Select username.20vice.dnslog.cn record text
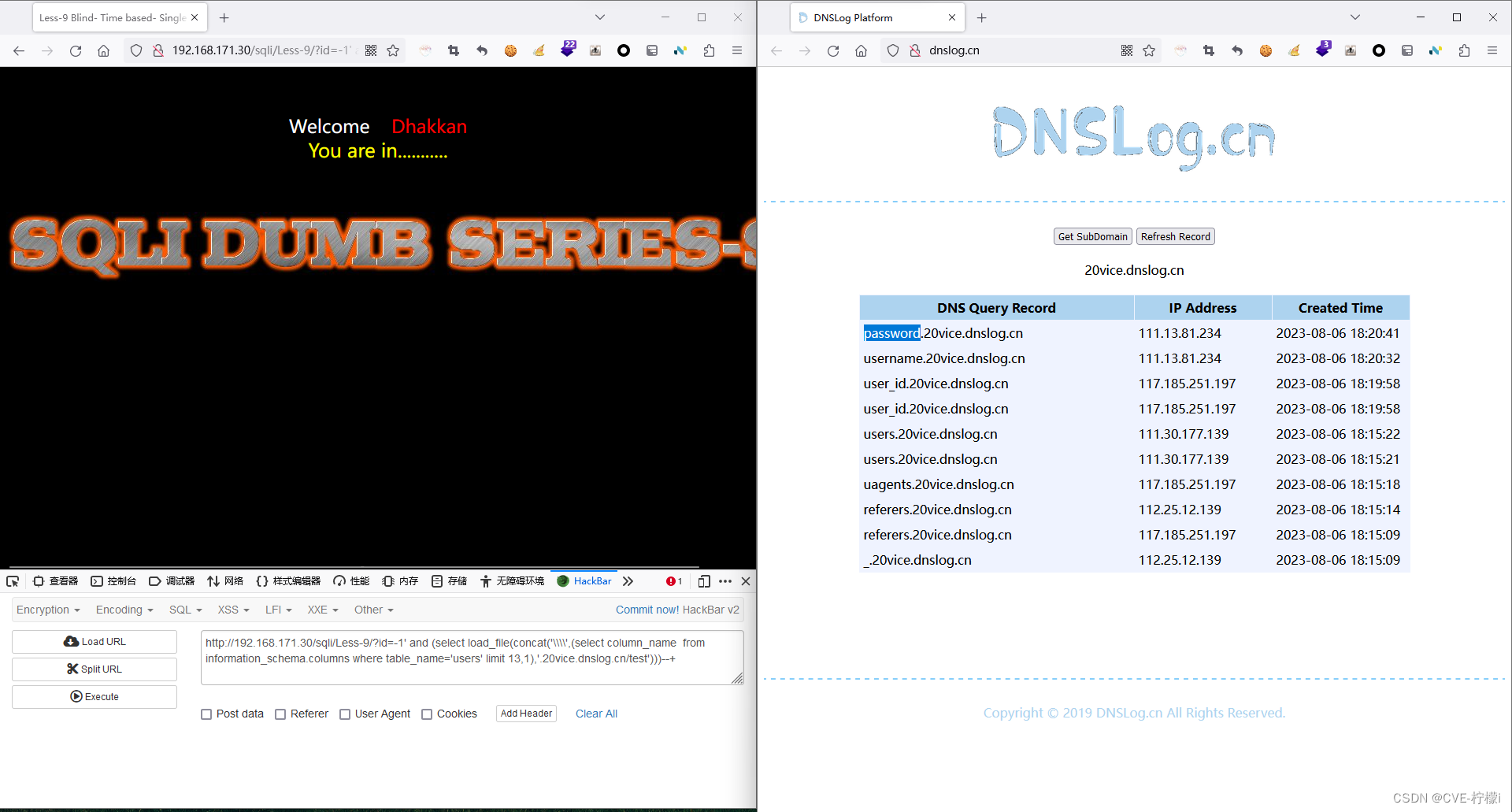 pyautogui.click(x=944, y=358)
